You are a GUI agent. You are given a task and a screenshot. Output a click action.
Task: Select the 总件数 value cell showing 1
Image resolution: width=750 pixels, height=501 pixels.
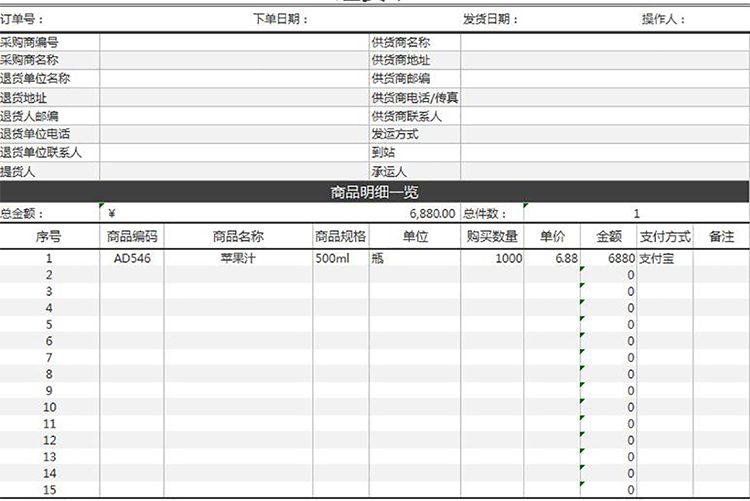pyautogui.click(x=637, y=213)
